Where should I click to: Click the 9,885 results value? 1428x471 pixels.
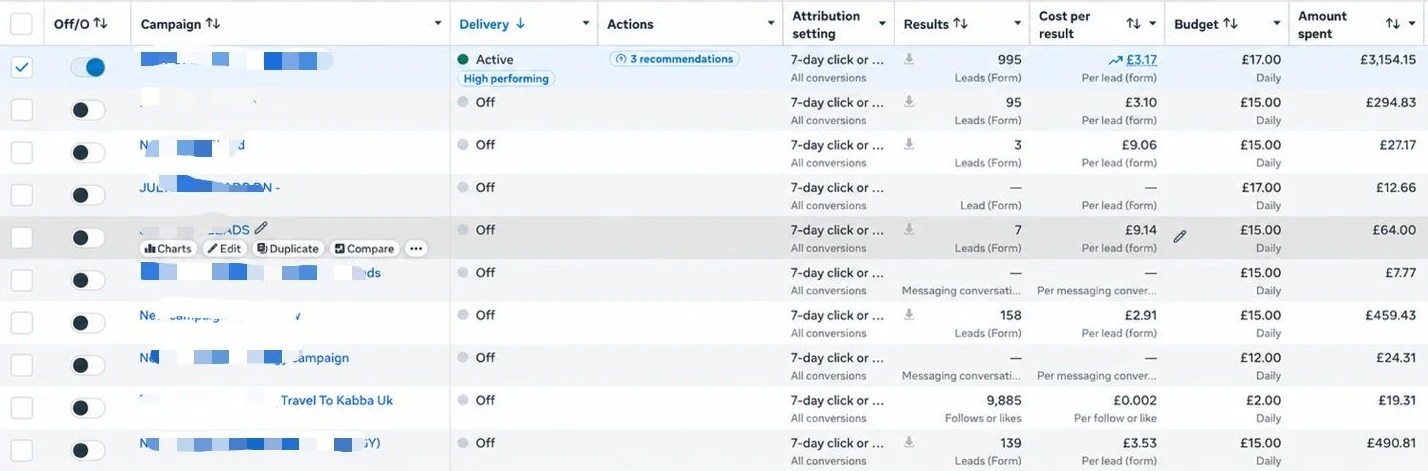[x=1004, y=400]
